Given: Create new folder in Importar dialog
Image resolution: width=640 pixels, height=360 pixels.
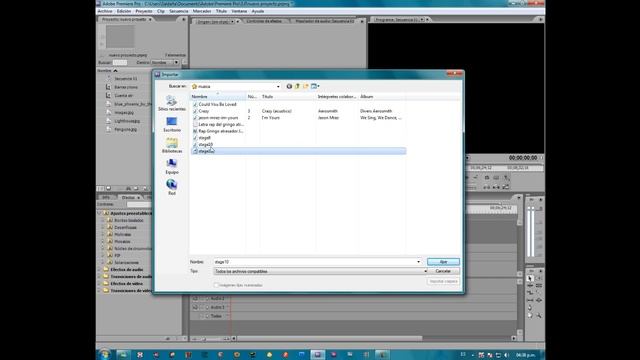Looking at the screenshot, I should click(x=305, y=86).
